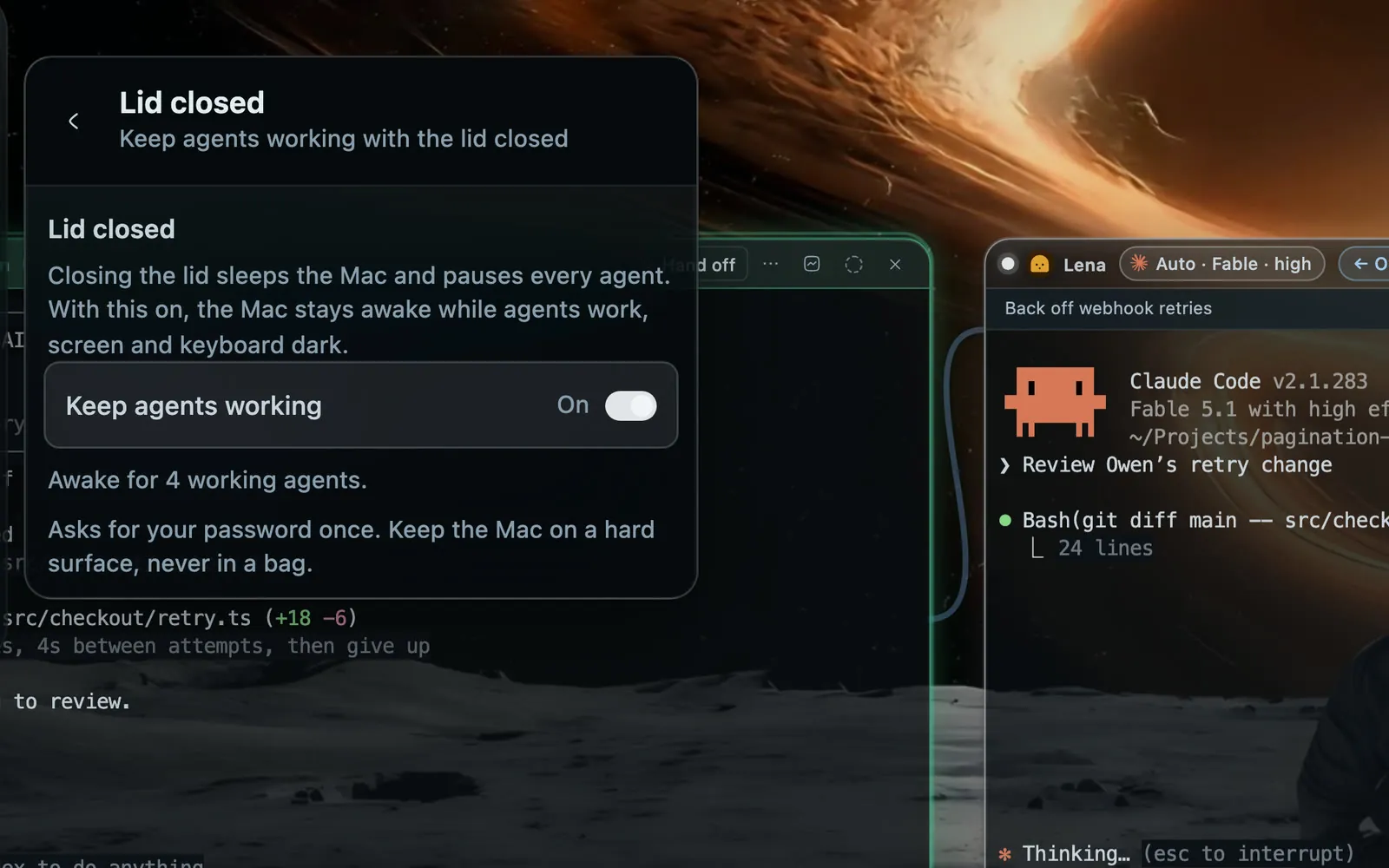The height and width of the screenshot is (868, 1389).
Task: Click the Keep agents working with the lid closed subtitle
Action: [x=344, y=139]
